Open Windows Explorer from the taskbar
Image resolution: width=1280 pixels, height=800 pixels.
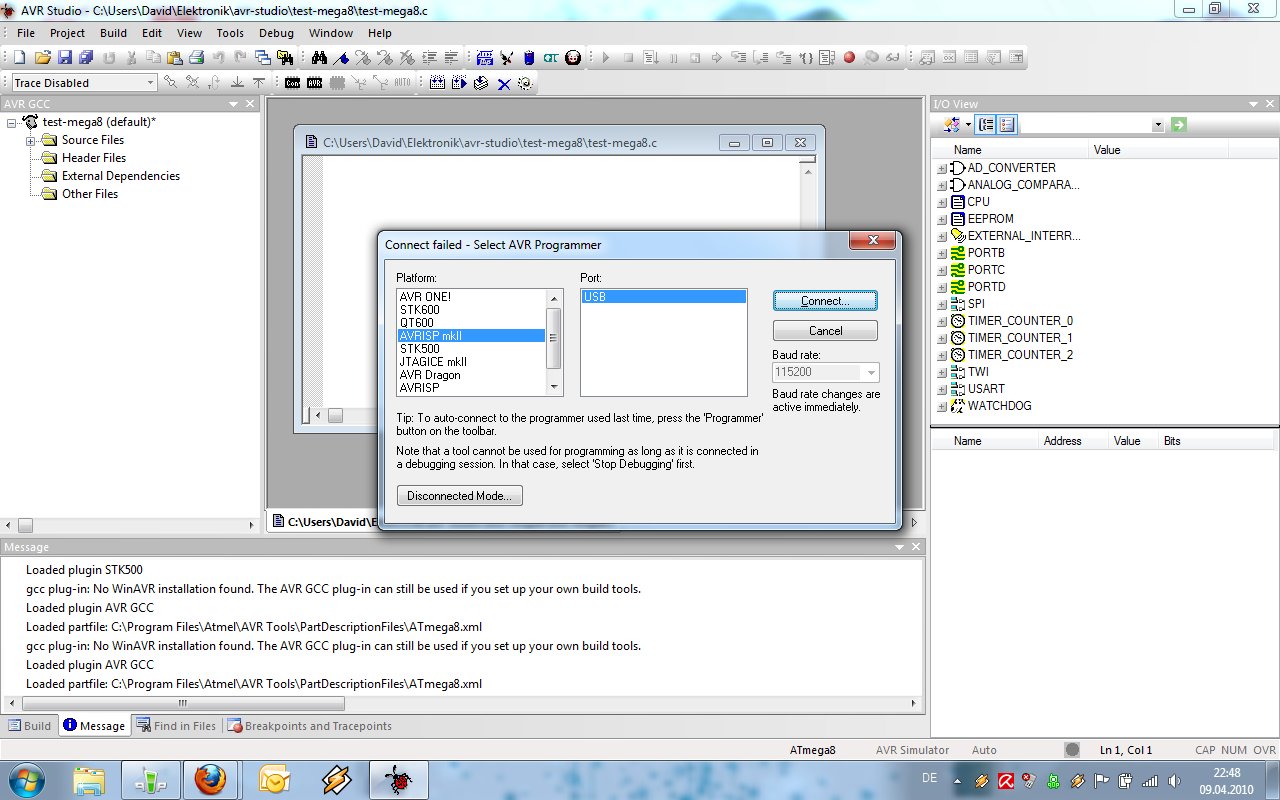pos(89,779)
